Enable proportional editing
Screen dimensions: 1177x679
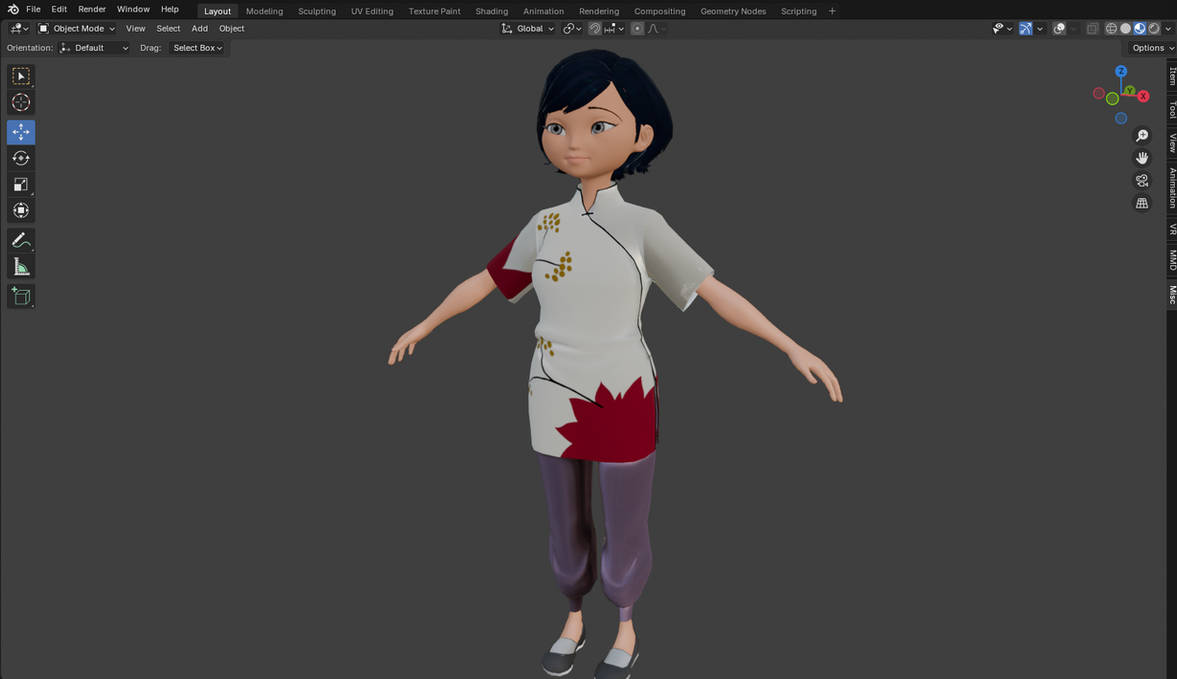point(637,28)
